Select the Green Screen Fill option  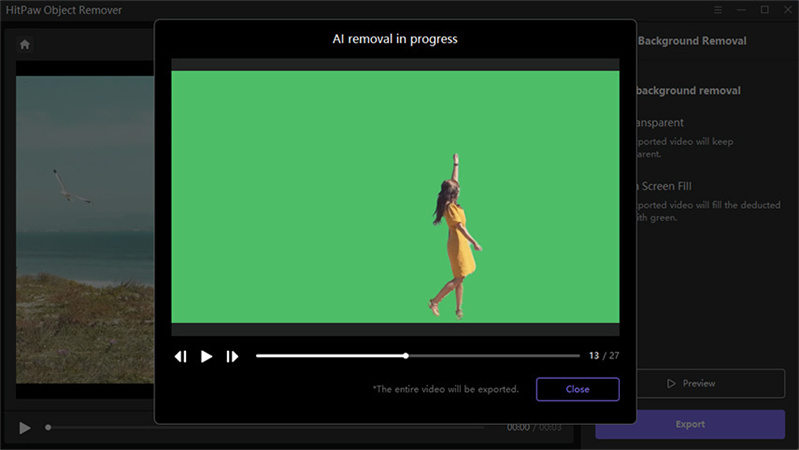tap(664, 187)
